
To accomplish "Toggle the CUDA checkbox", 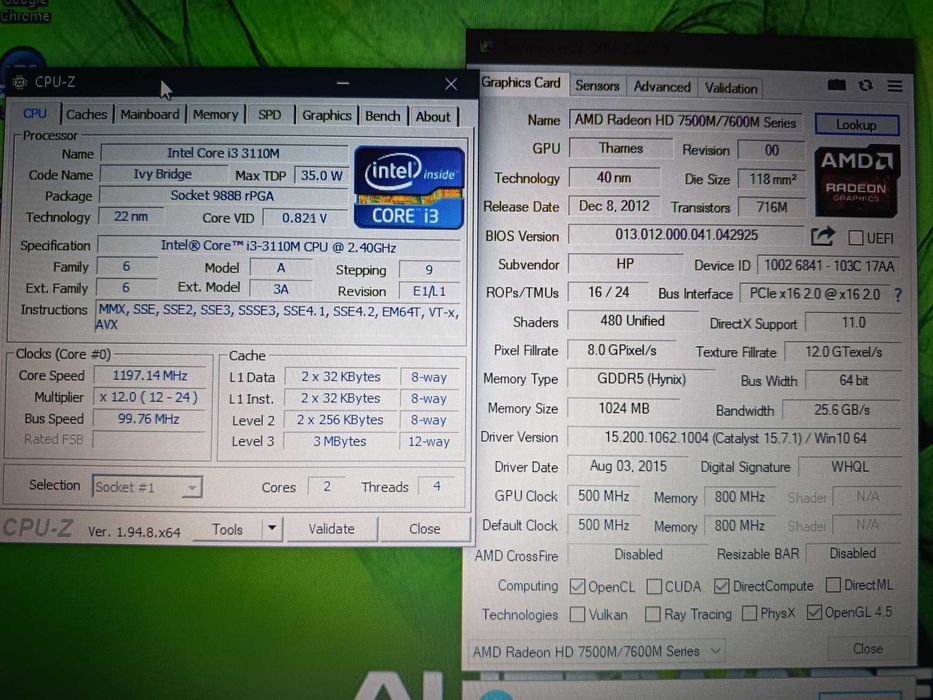I will click(x=654, y=586).
